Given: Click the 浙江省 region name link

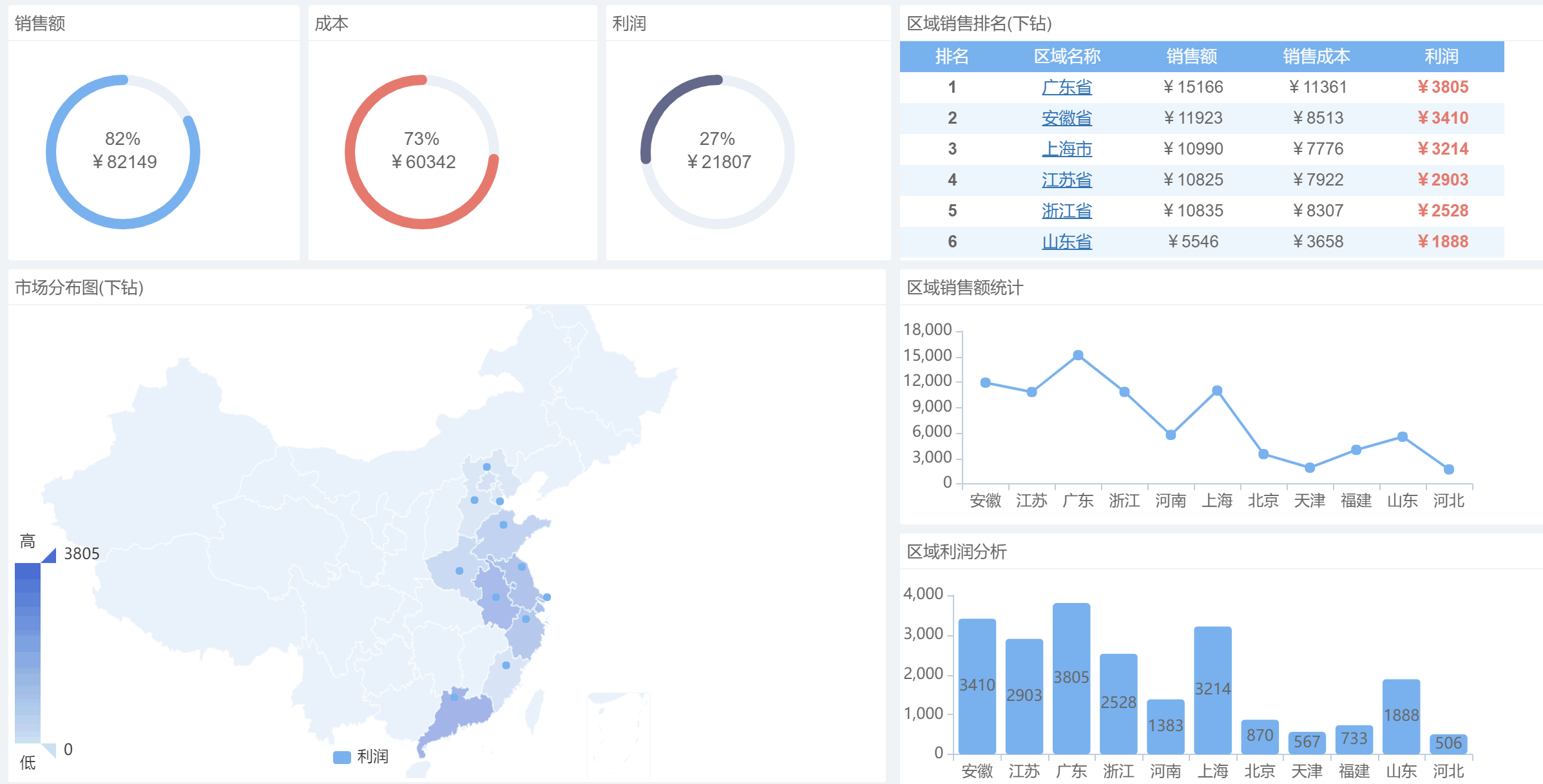Looking at the screenshot, I should pos(1066,211).
